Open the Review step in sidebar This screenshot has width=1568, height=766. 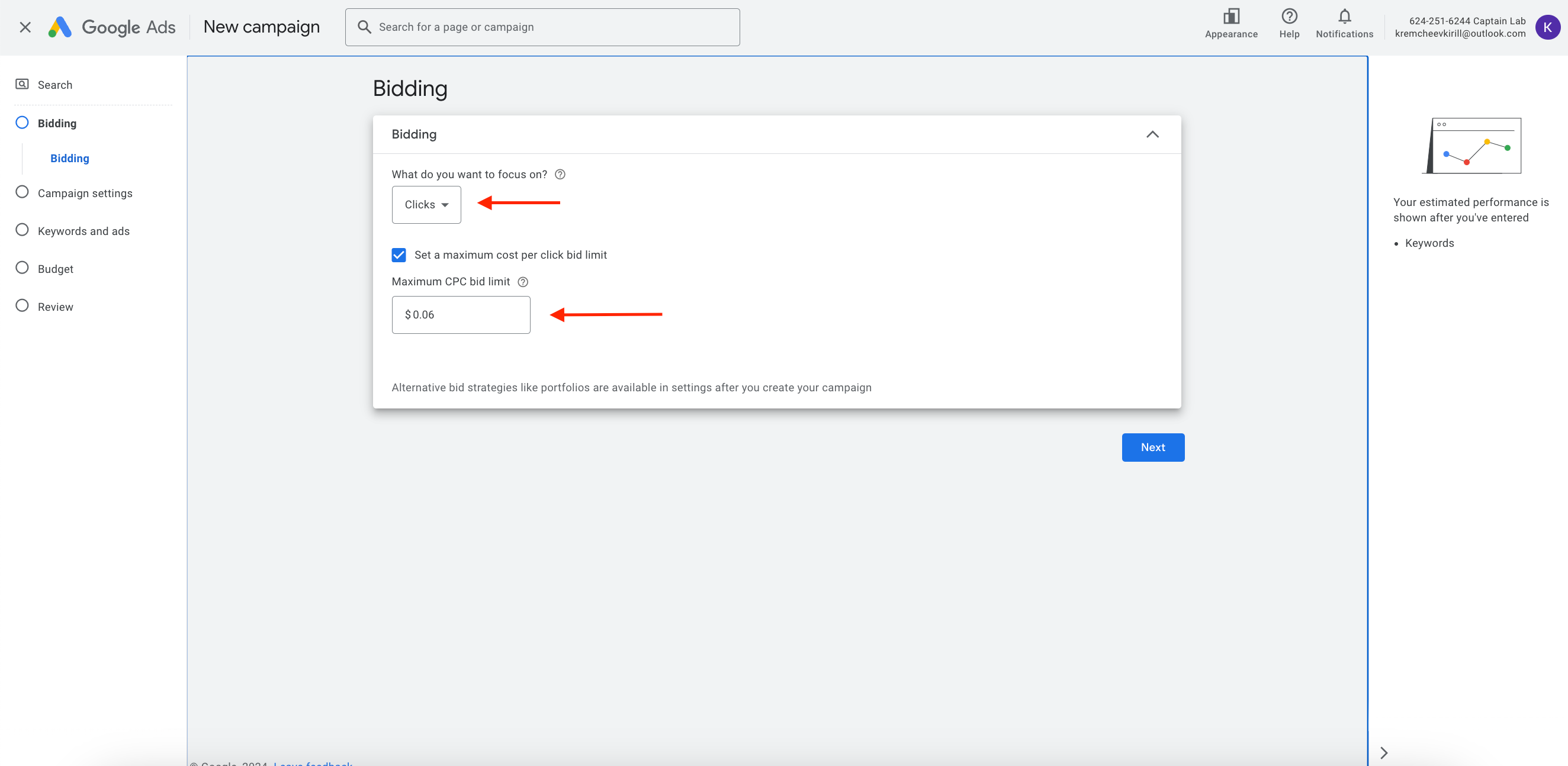(x=56, y=307)
